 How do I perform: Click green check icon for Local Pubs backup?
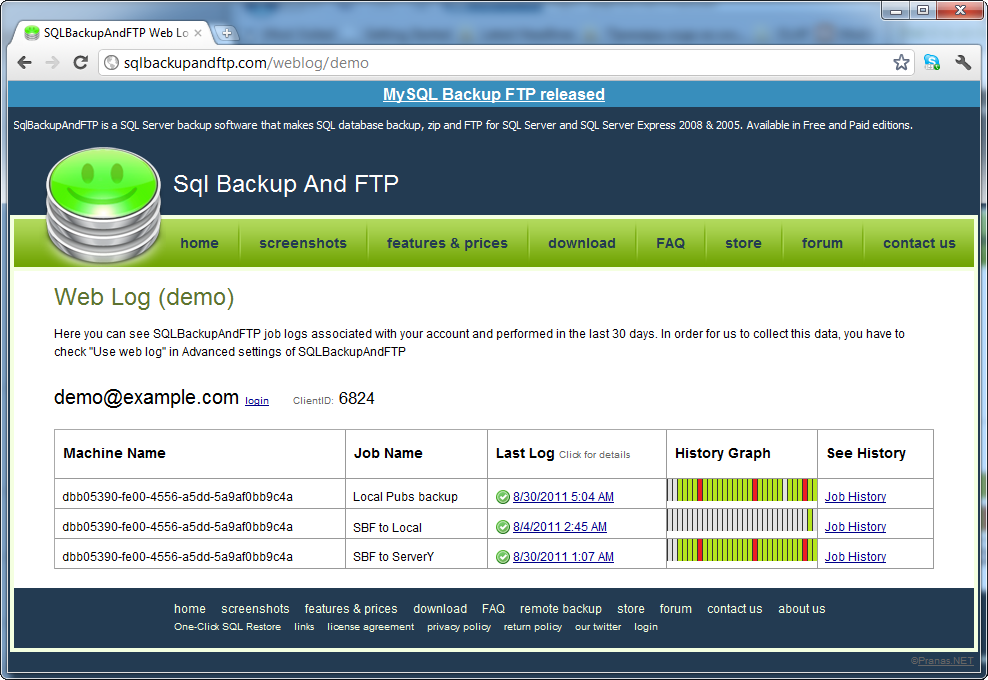coord(503,497)
